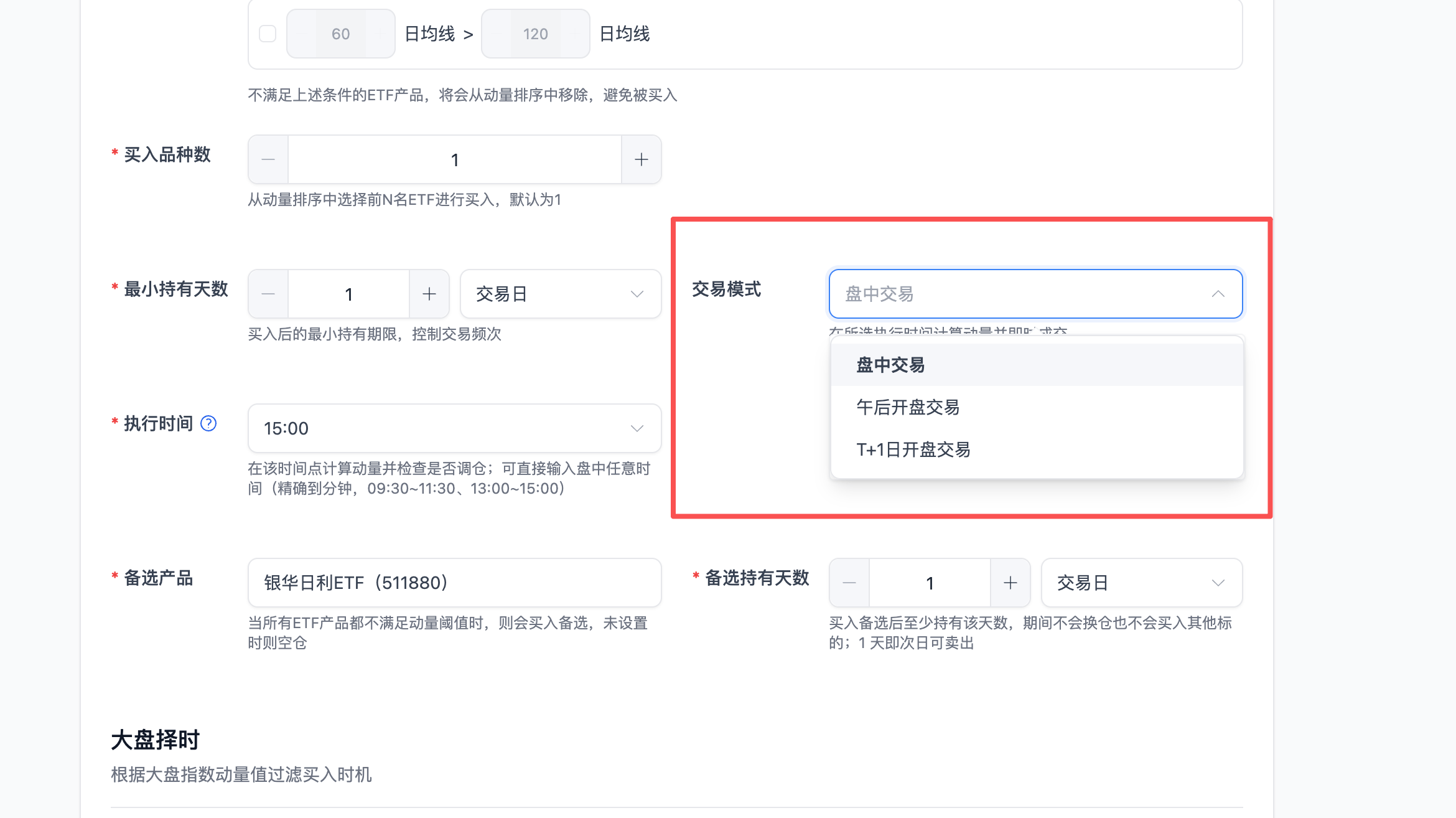1456x818 pixels.
Task: Increase 备选持有天数 with plus button
Action: tap(1010, 583)
